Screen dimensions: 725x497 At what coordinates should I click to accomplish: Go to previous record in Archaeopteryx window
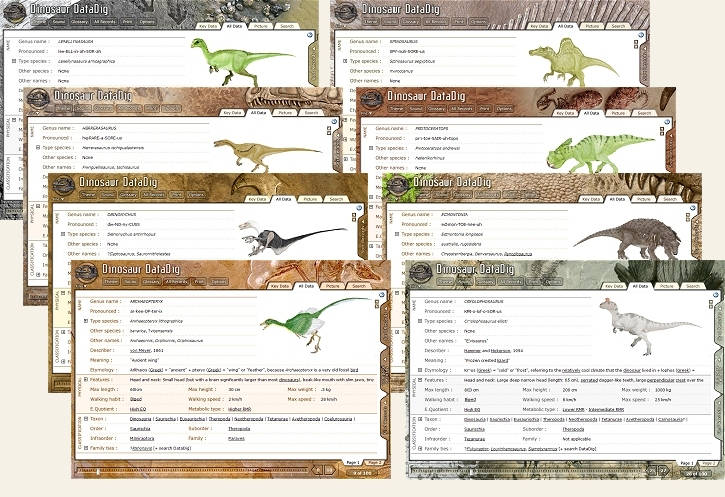(317, 470)
